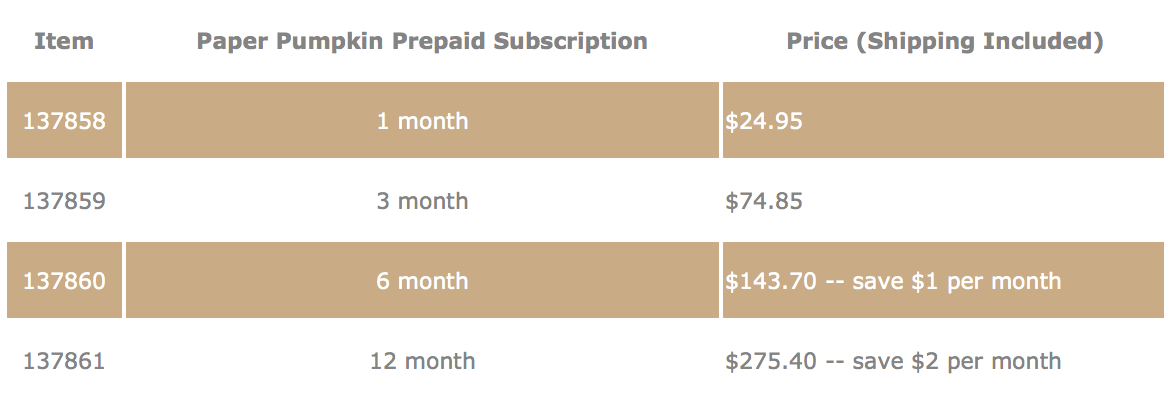The width and height of the screenshot is (1164, 400).
Task: Click the 6 month subscription cell
Action: coord(422,281)
